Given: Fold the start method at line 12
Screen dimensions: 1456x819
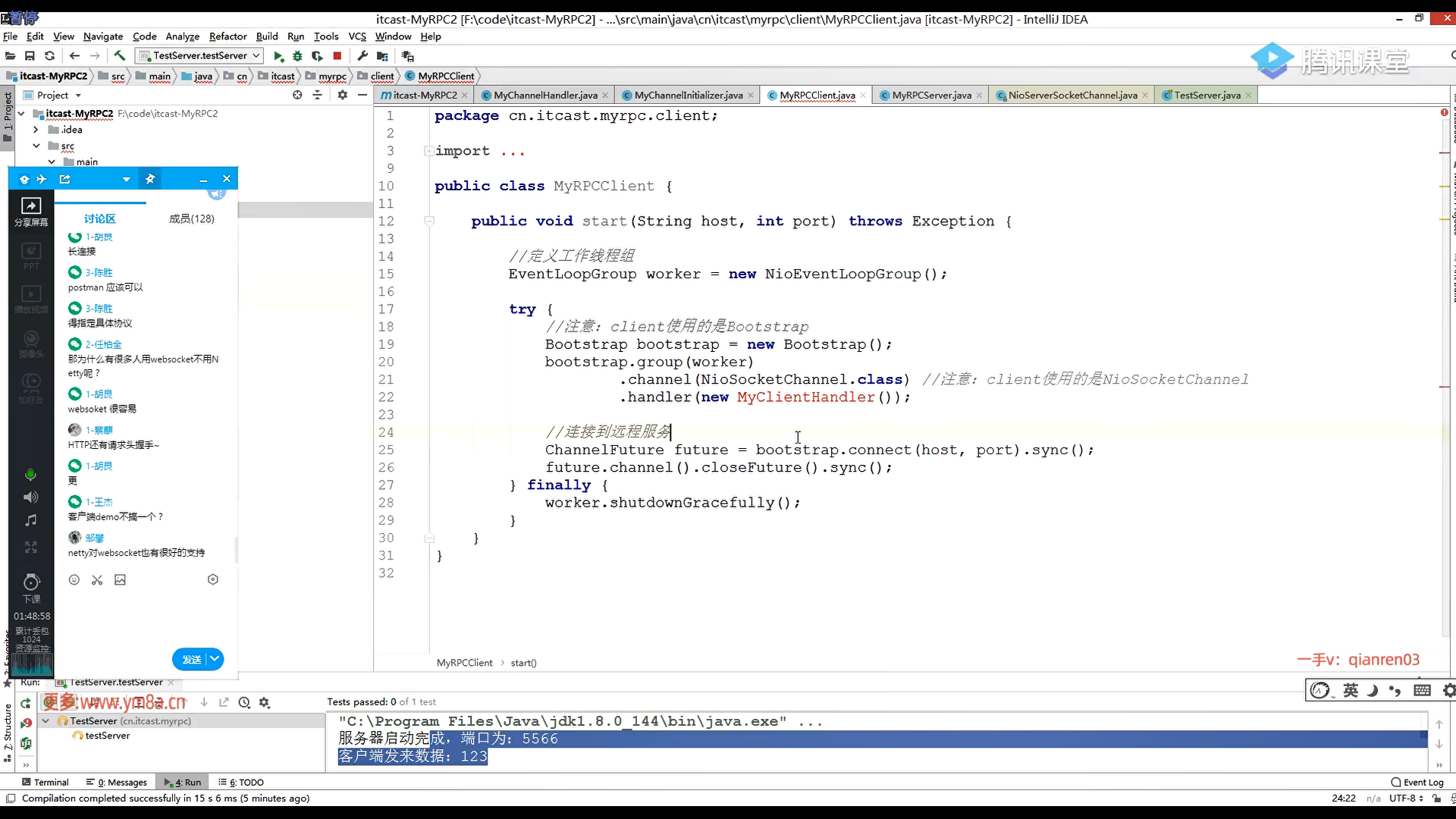Looking at the screenshot, I should [x=429, y=221].
